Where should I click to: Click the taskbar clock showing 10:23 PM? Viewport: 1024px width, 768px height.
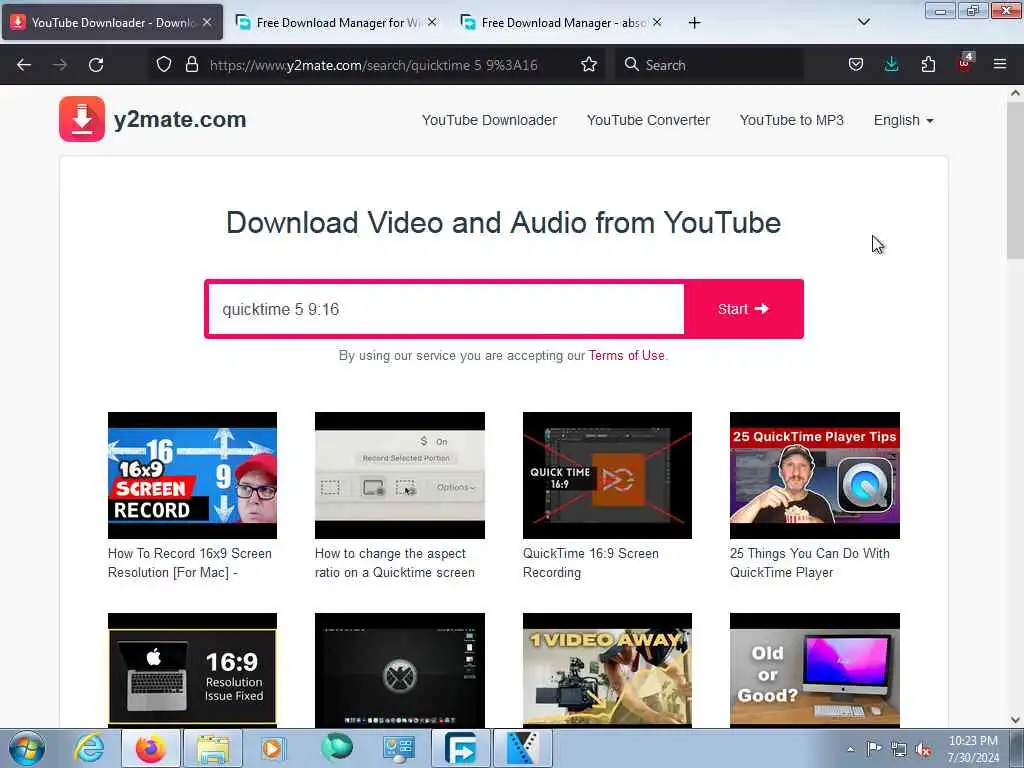pyautogui.click(x=973, y=748)
